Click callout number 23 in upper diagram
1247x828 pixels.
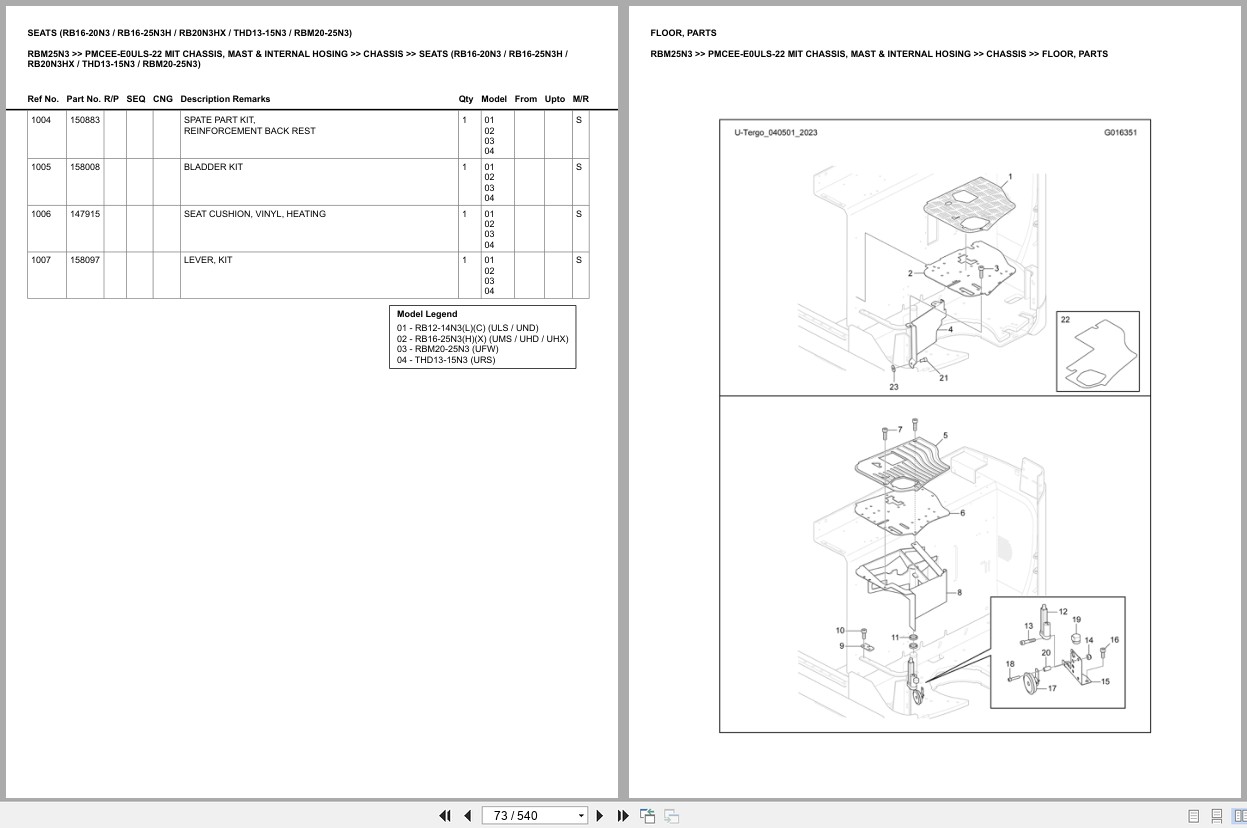pyautogui.click(x=893, y=387)
